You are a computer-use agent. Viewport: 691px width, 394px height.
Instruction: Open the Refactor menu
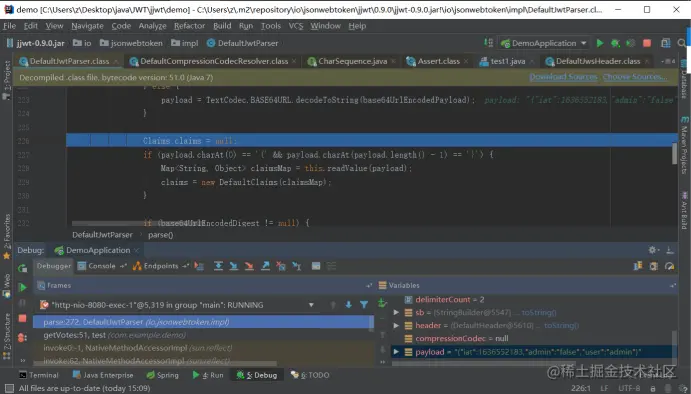pyautogui.click(x=189, y=26)
